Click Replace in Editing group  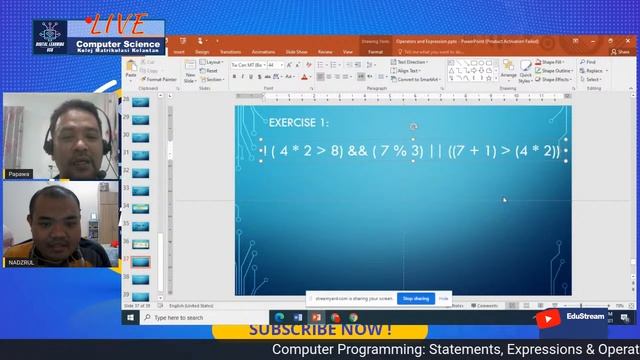[x=593, y=71]
